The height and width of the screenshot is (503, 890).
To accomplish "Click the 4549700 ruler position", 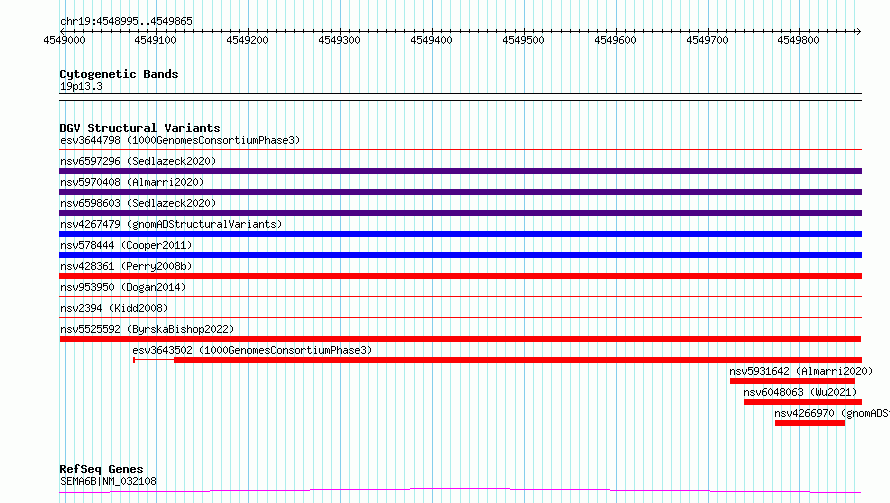I will 707,40.
